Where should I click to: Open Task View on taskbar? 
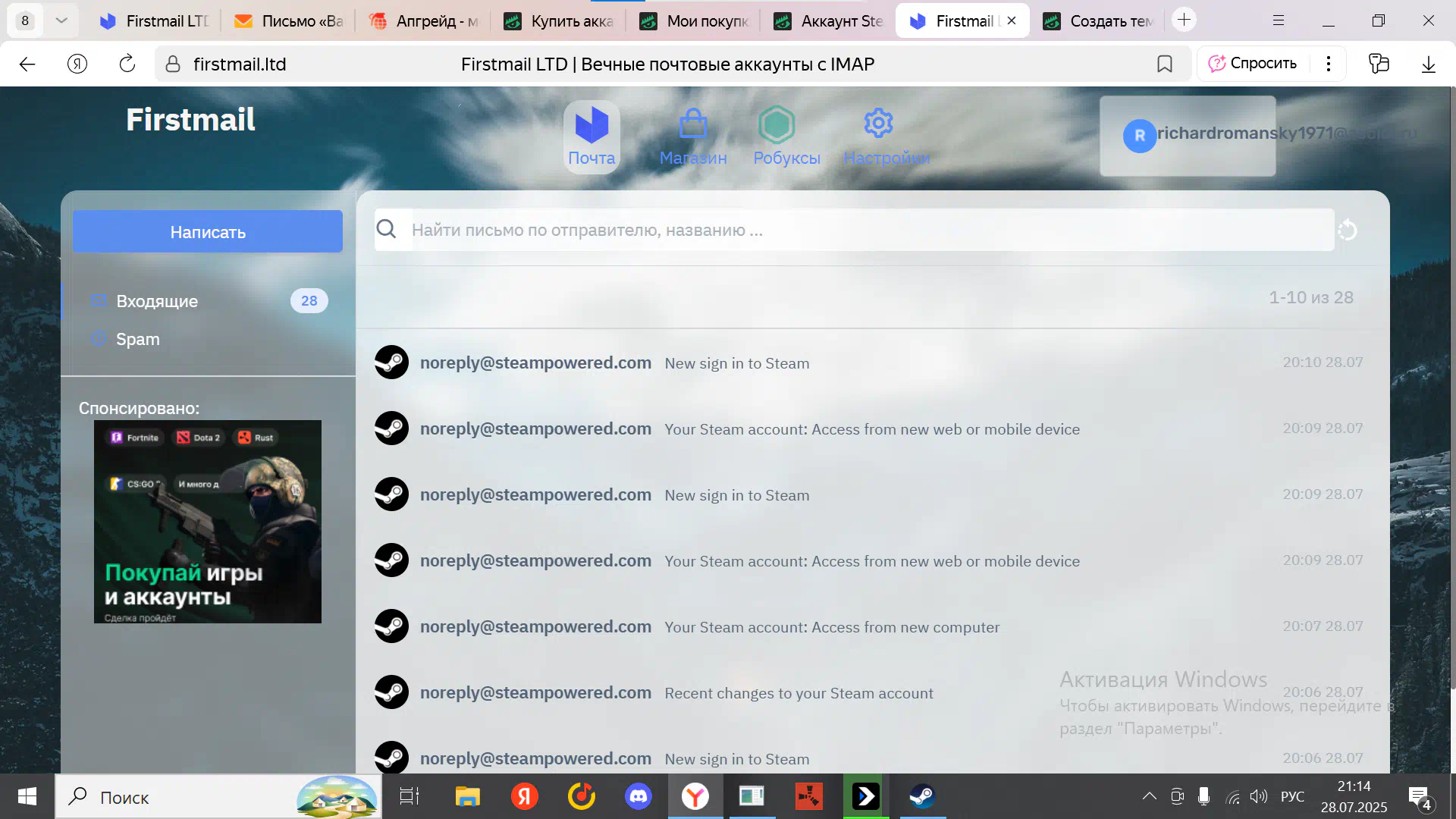point(409,796)
